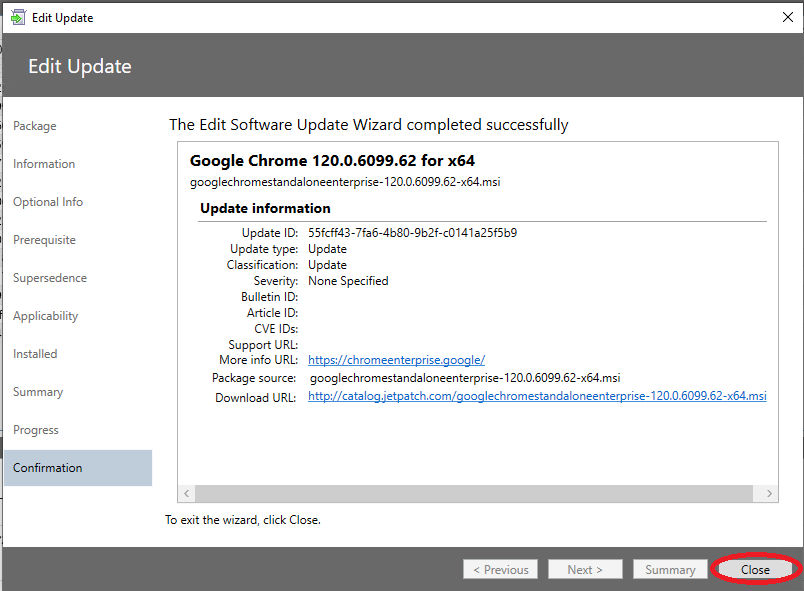Click the Package source msi filename
Image resolution: width=804 pixels, height=591 pixels.
(x=465, y=378)
